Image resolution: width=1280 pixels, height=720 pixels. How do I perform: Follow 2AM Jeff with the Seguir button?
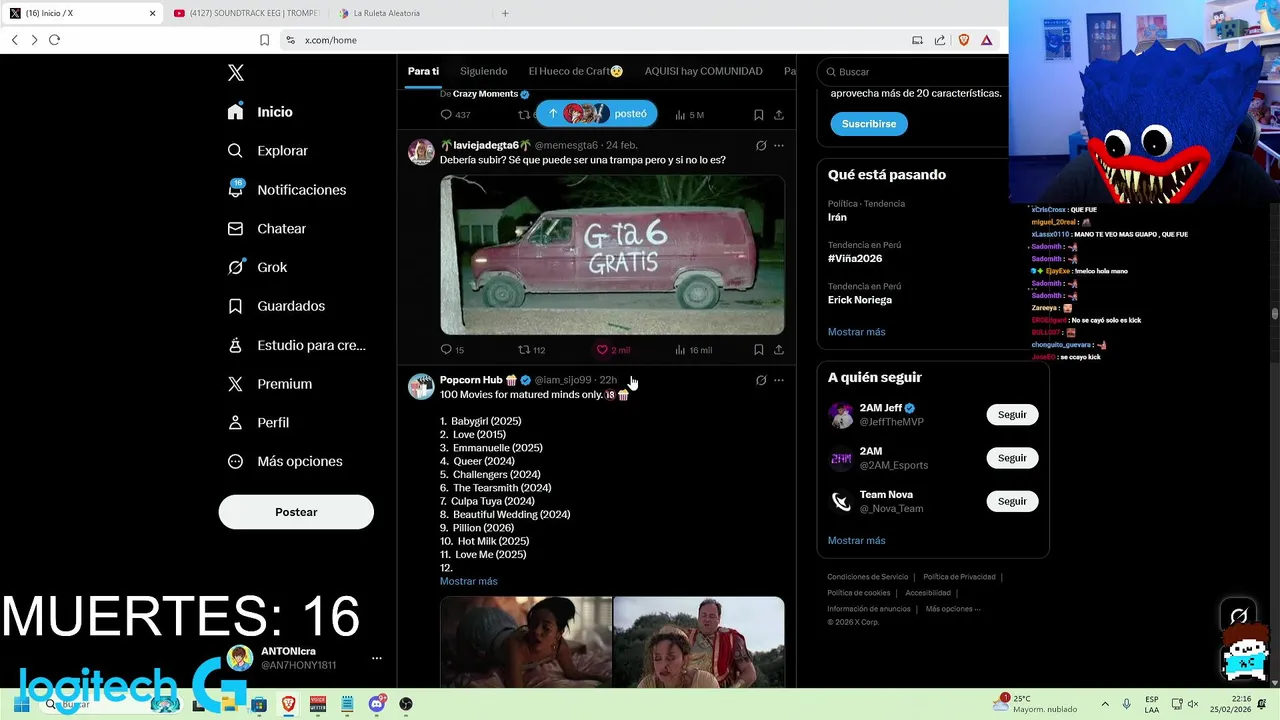click(x=1012, y=415)
